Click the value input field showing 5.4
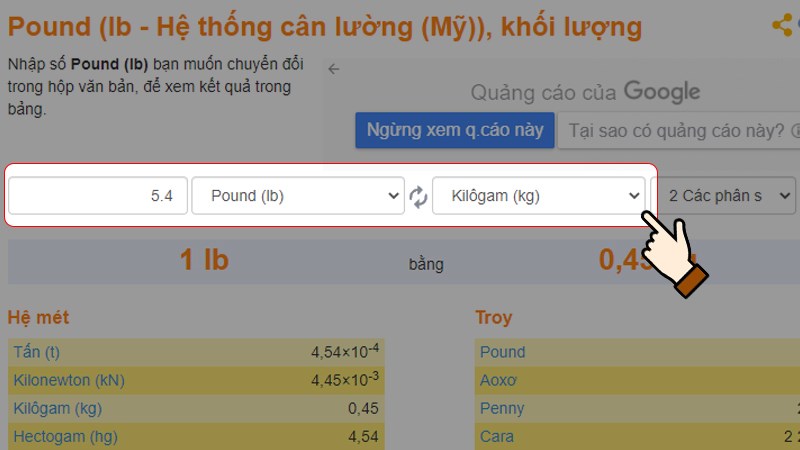The width and height of the screenshot is (800, 450). click(98, 195)
